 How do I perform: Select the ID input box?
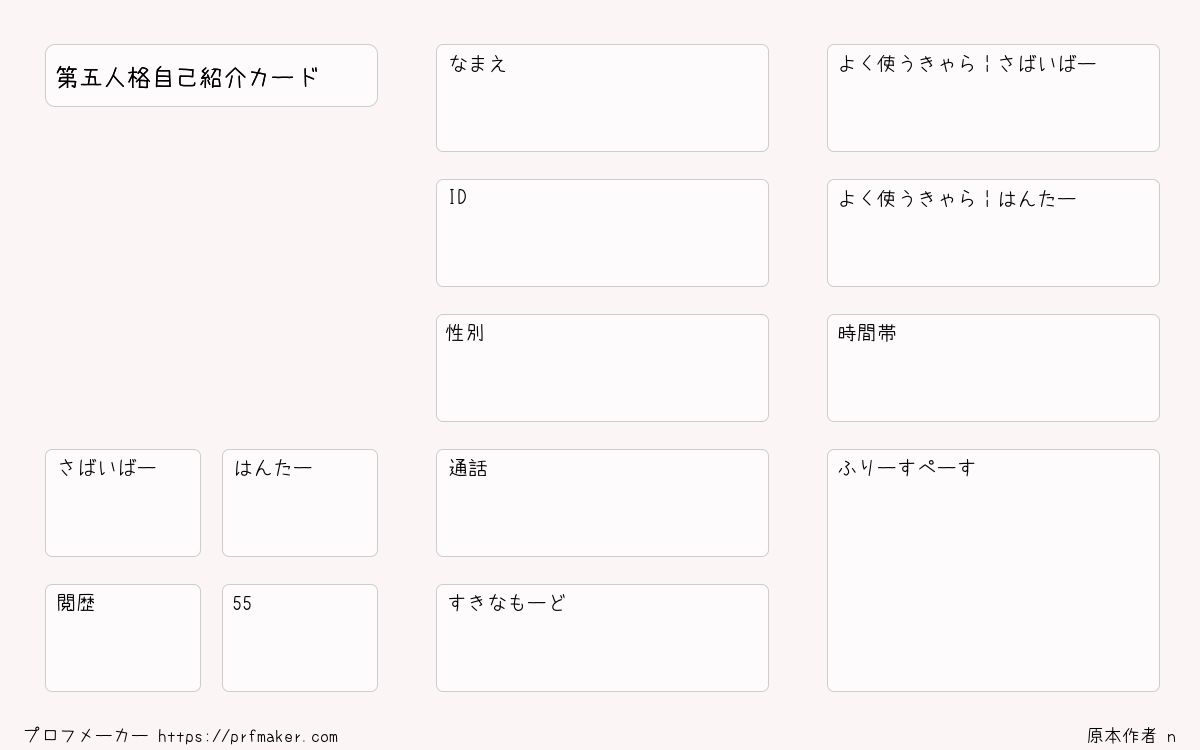[x=602, y=233]
